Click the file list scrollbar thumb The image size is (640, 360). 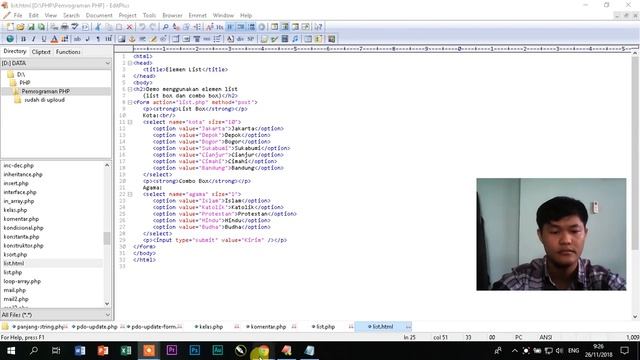pyautogui.click(x=107, y=238)
